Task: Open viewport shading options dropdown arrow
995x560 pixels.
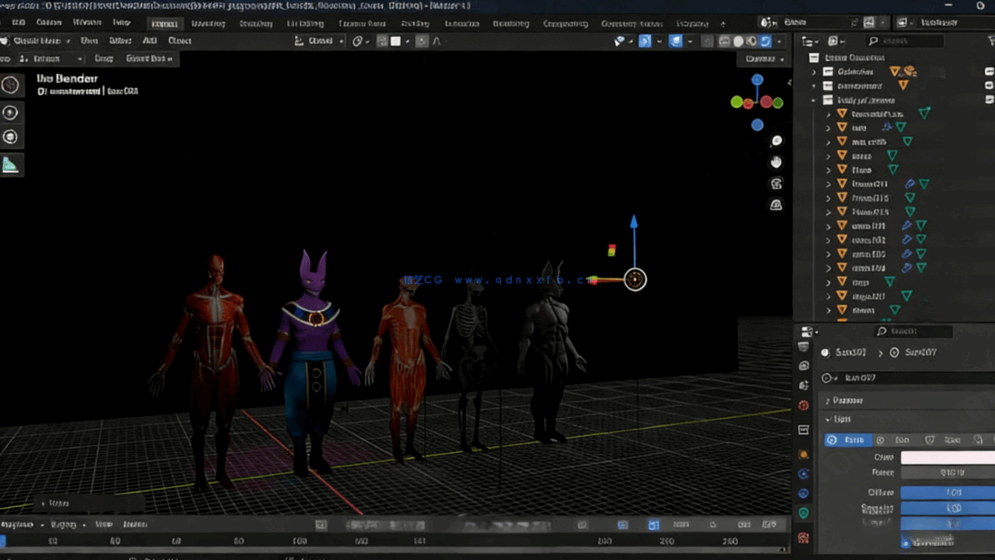Action: 780,41
